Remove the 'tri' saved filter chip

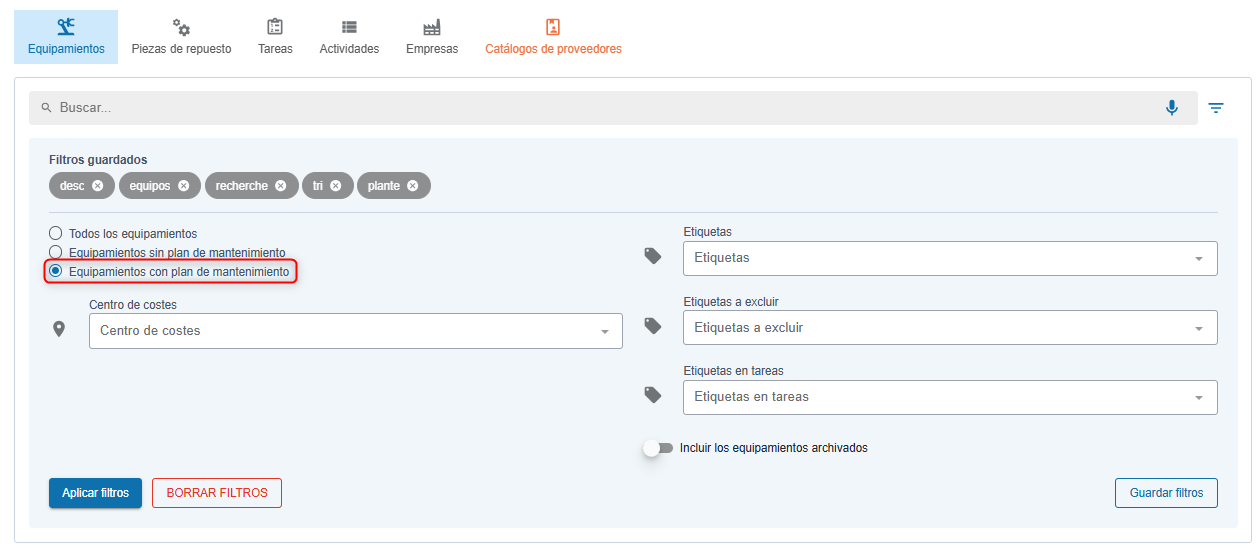[x=336, y=186]
